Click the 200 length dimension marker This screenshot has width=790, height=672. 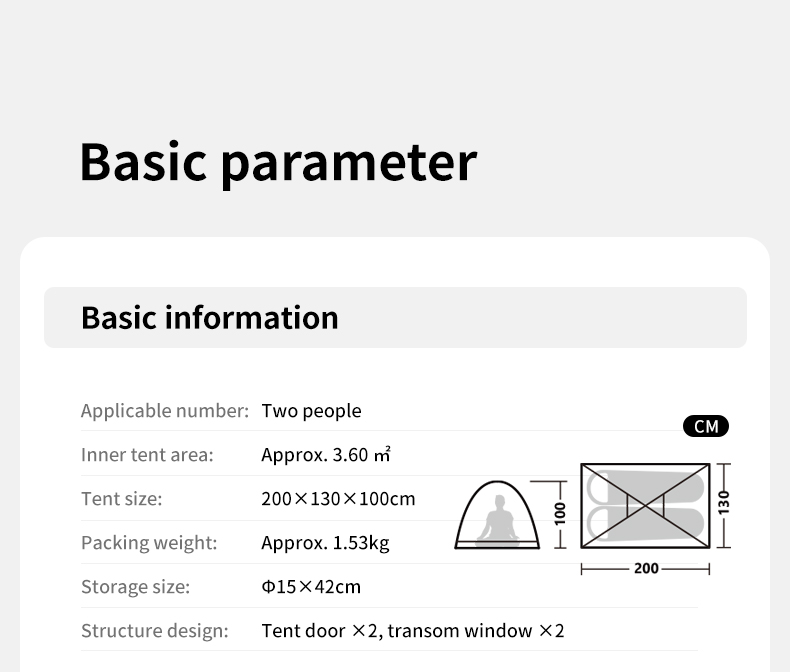(x=645, y=568)
